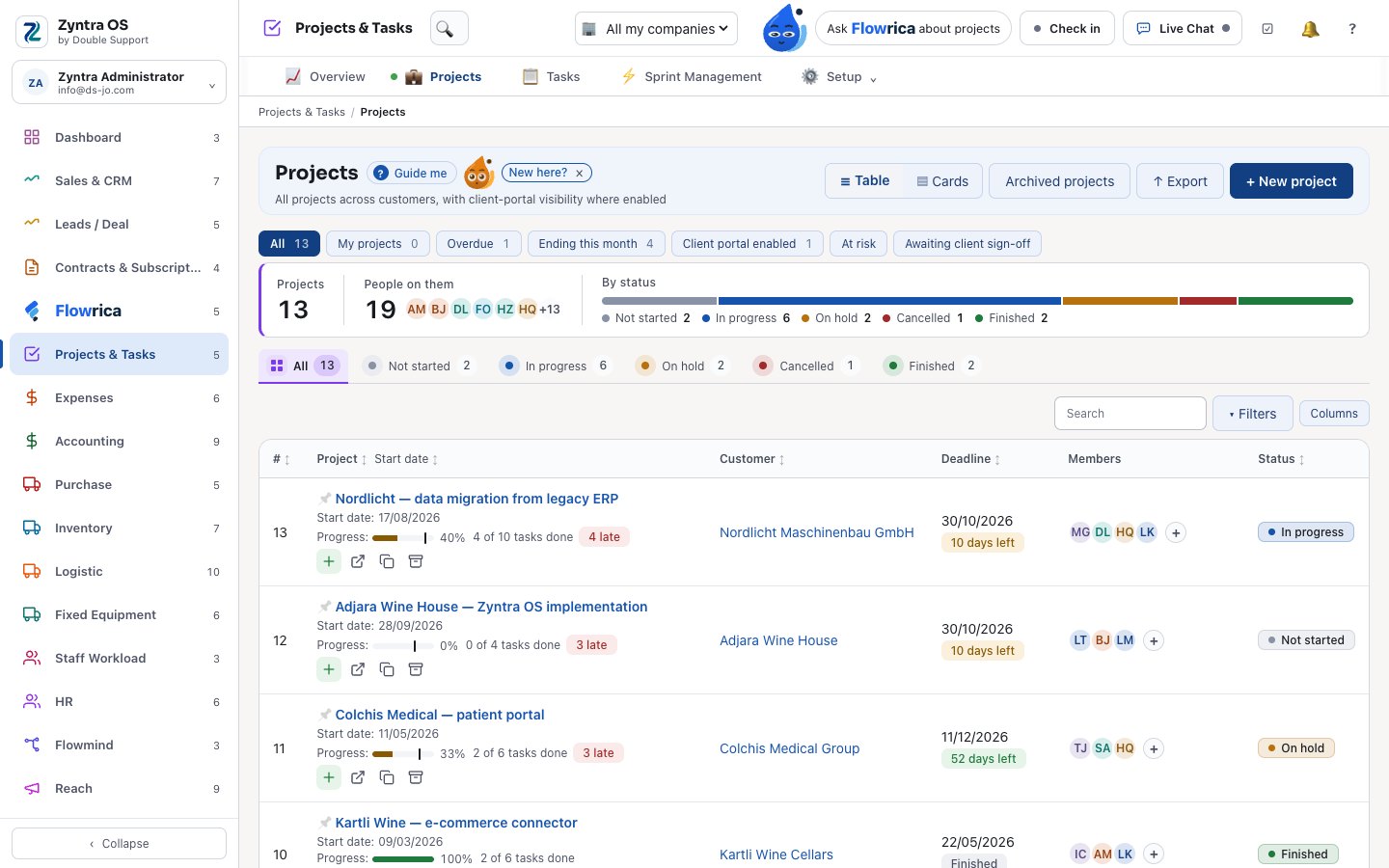This screenshot has height=868, width=1389.
Task: Toggle the At risk filter chip
Action: pos(858,244)
